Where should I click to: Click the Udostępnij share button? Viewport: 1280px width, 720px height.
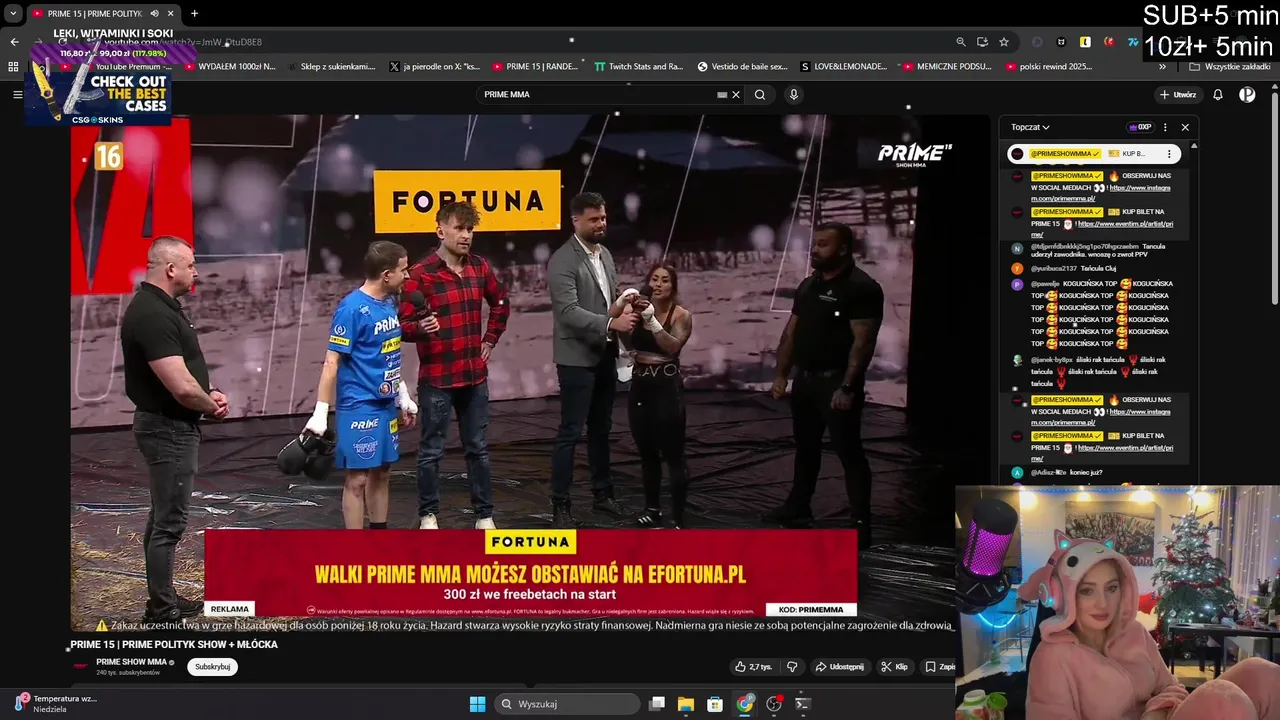[839, 667]
